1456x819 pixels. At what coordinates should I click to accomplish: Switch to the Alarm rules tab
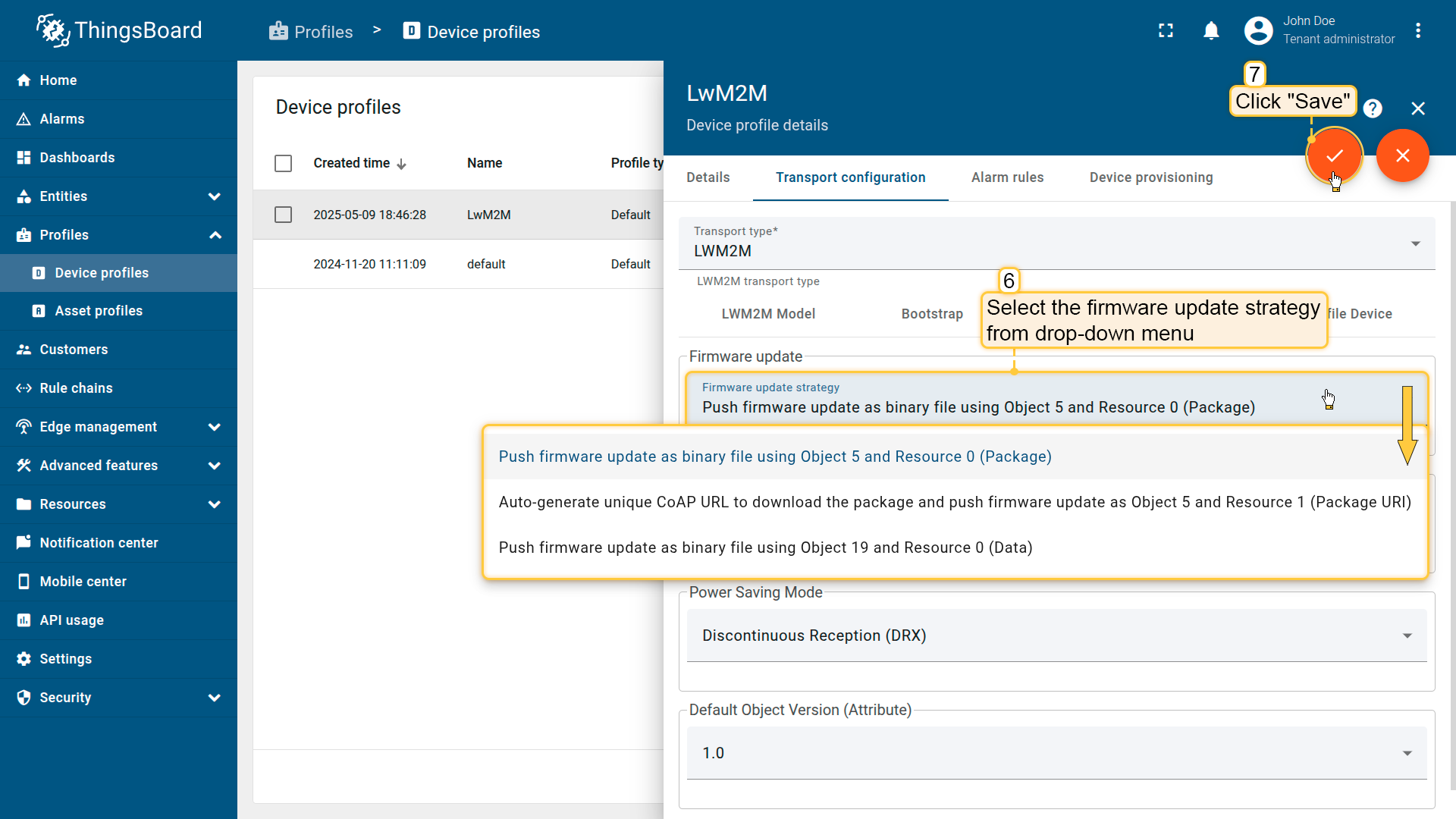1008,177
